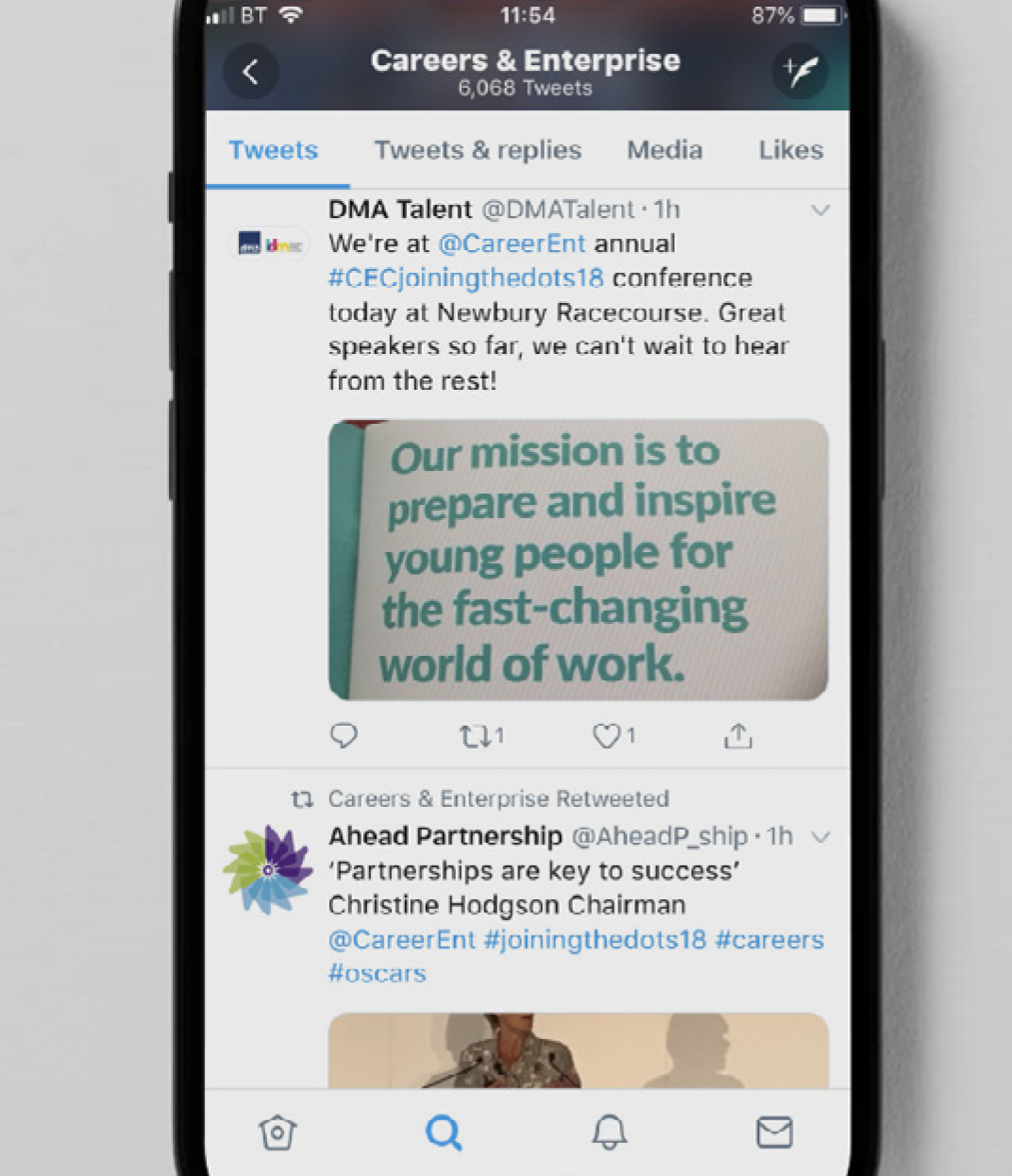
Task: Open the #CECjoiningthedots18 hashtag
Action: pyautogui.click(x=465, y=278)
